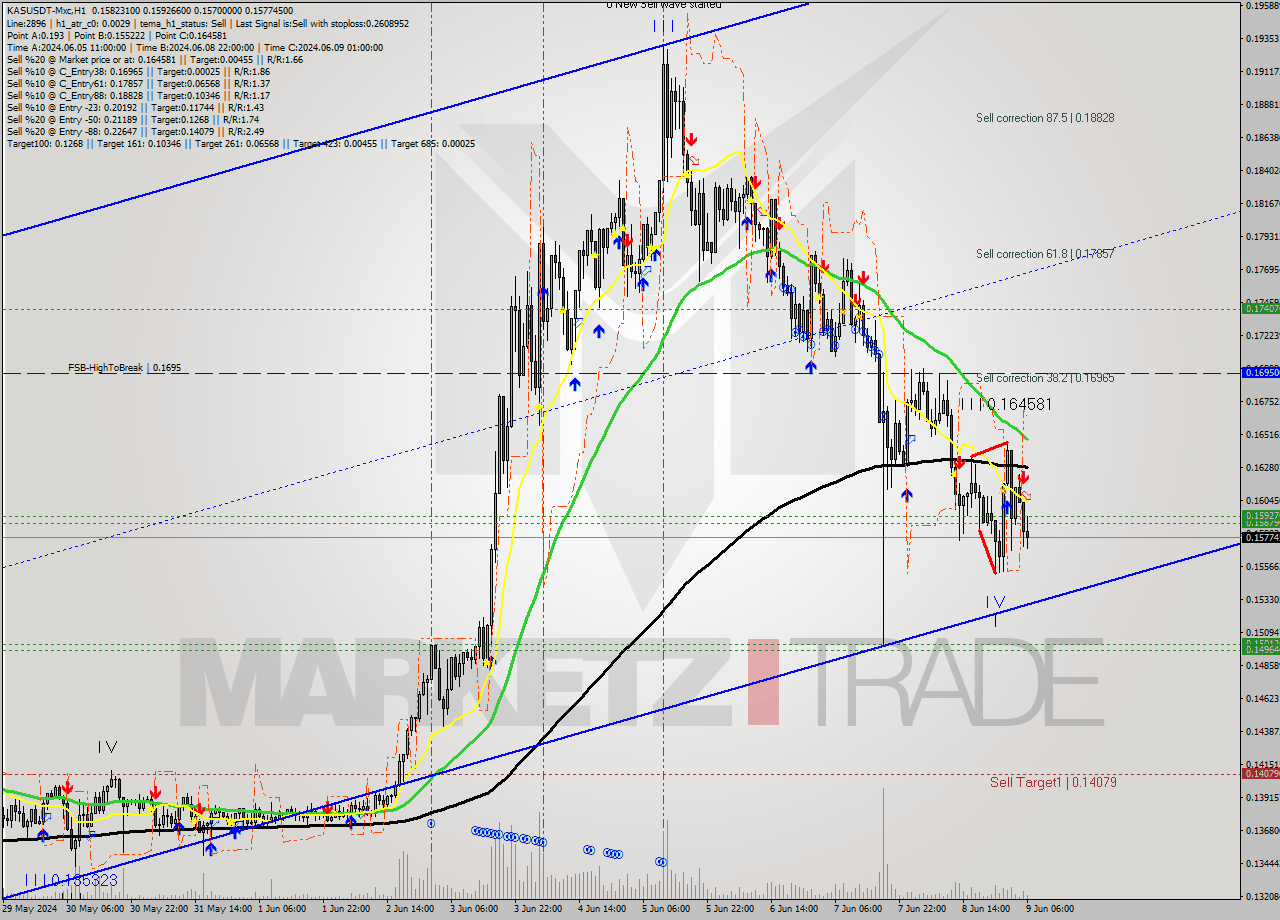The height and width of the screenshot is (920, 1280).
Task: Select the '29 May 2024' date on time axis
Action: 30,909
